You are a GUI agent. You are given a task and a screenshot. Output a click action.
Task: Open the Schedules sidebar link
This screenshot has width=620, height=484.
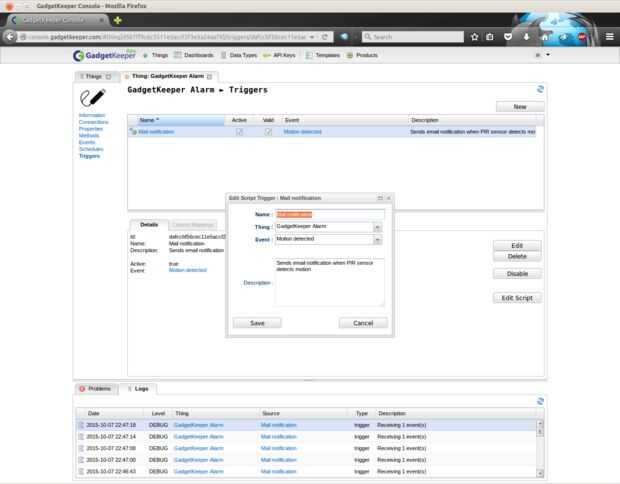pyautogui.click(x=91, y=149)
